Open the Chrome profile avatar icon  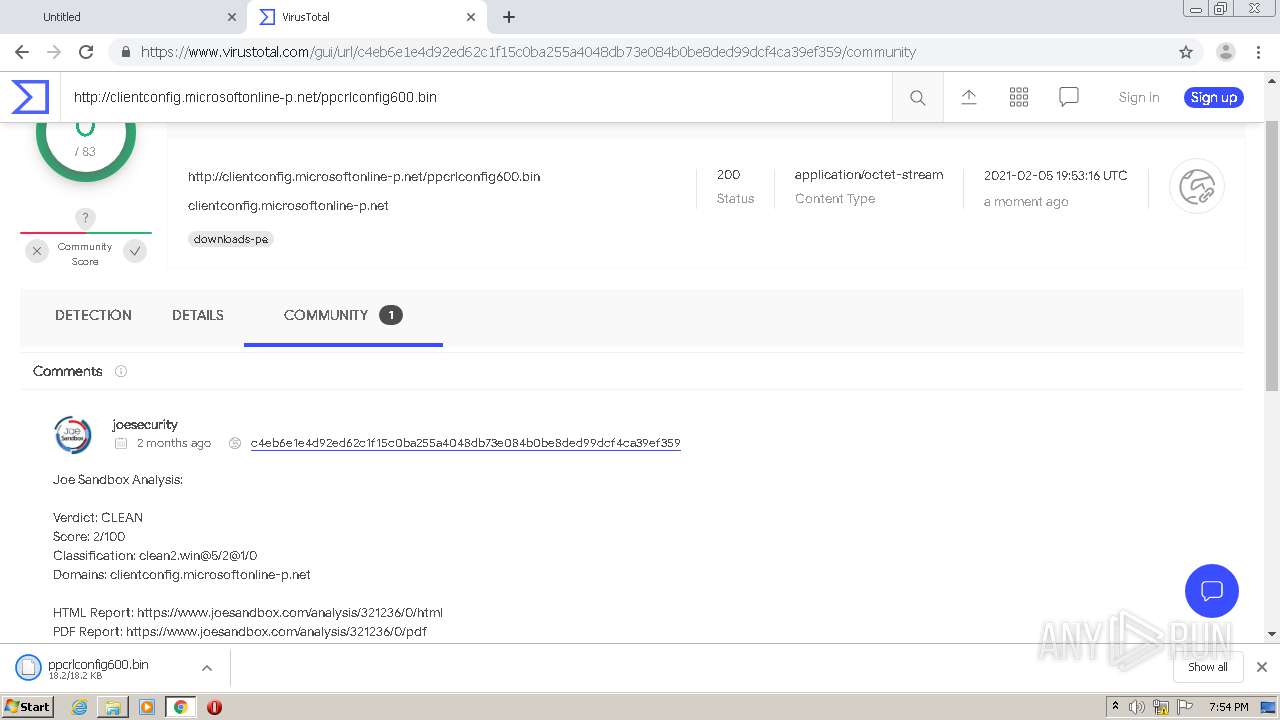(x=1226, y=52)
